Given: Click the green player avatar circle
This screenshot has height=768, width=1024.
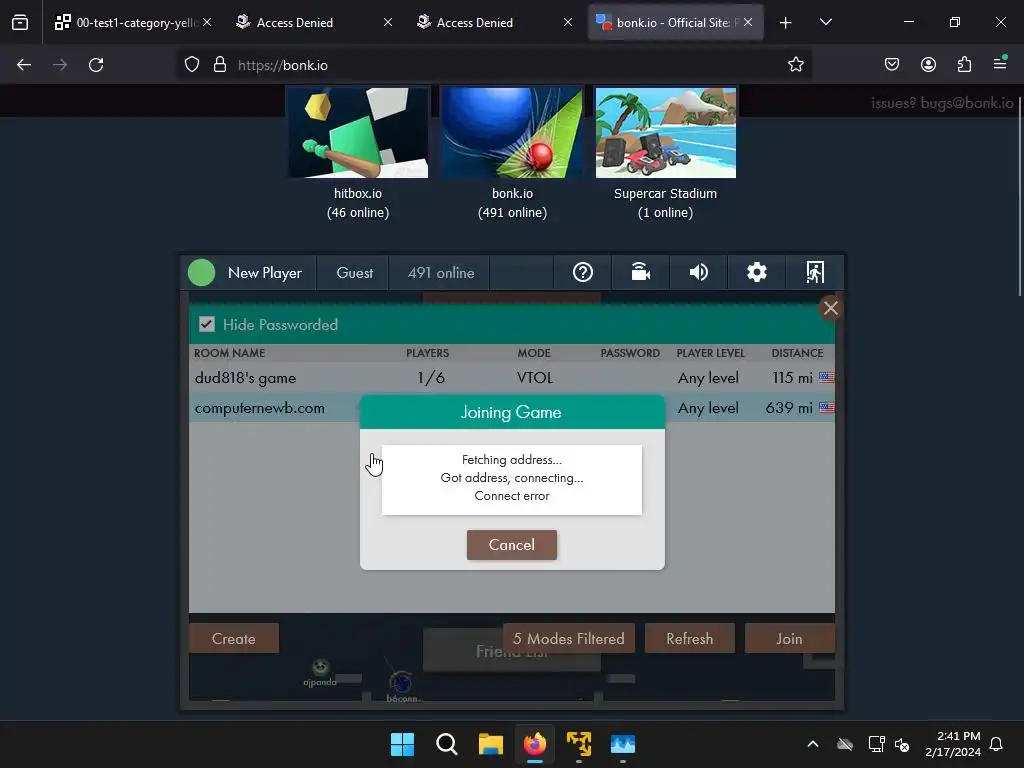Looking at the screenshot, I should (x=201, y=273).
